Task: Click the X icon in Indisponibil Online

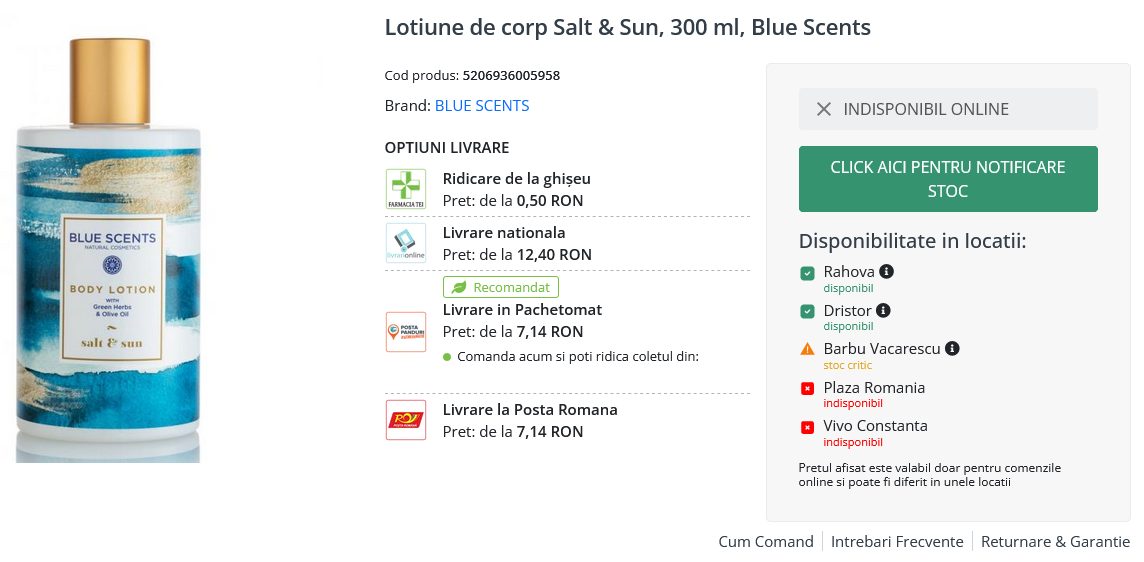Action: [x=824, y=109]
